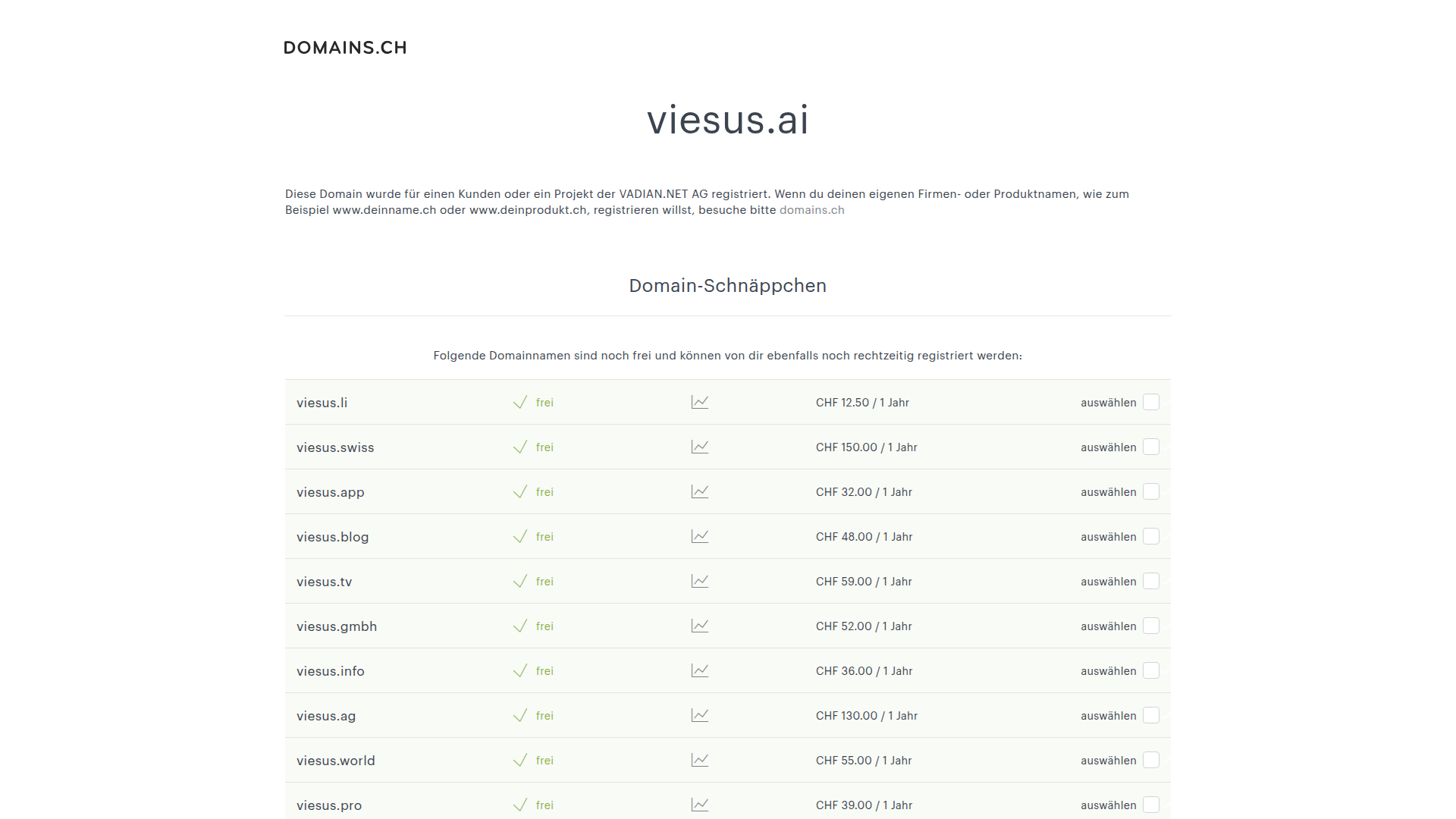This screenshot has height=819, width=1456.
Task: Click the price CHF 150.00 / 1 Jahr
Action: click(x=867, y=447)
